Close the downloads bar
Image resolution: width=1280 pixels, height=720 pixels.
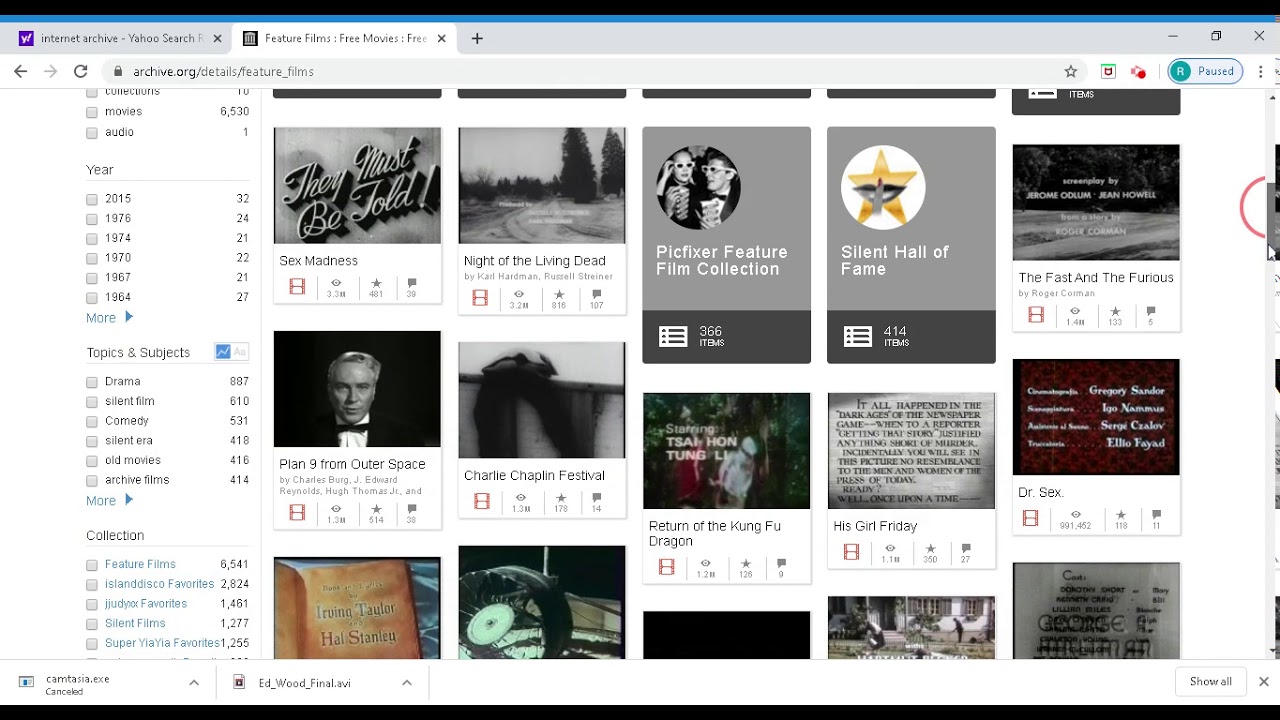point(1263,682)
